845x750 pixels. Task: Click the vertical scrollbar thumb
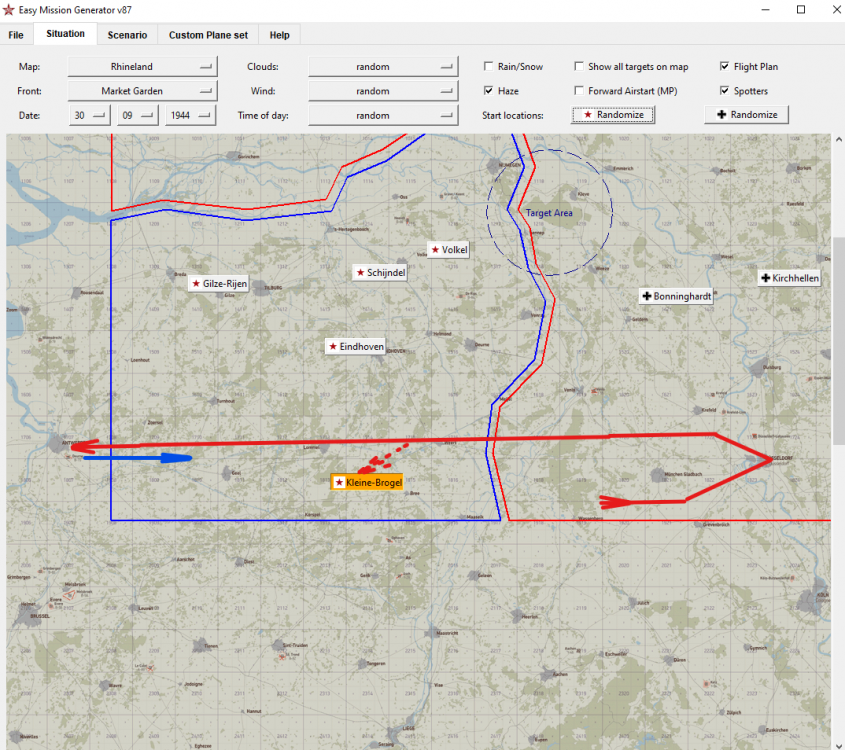[x=839, y=341]
